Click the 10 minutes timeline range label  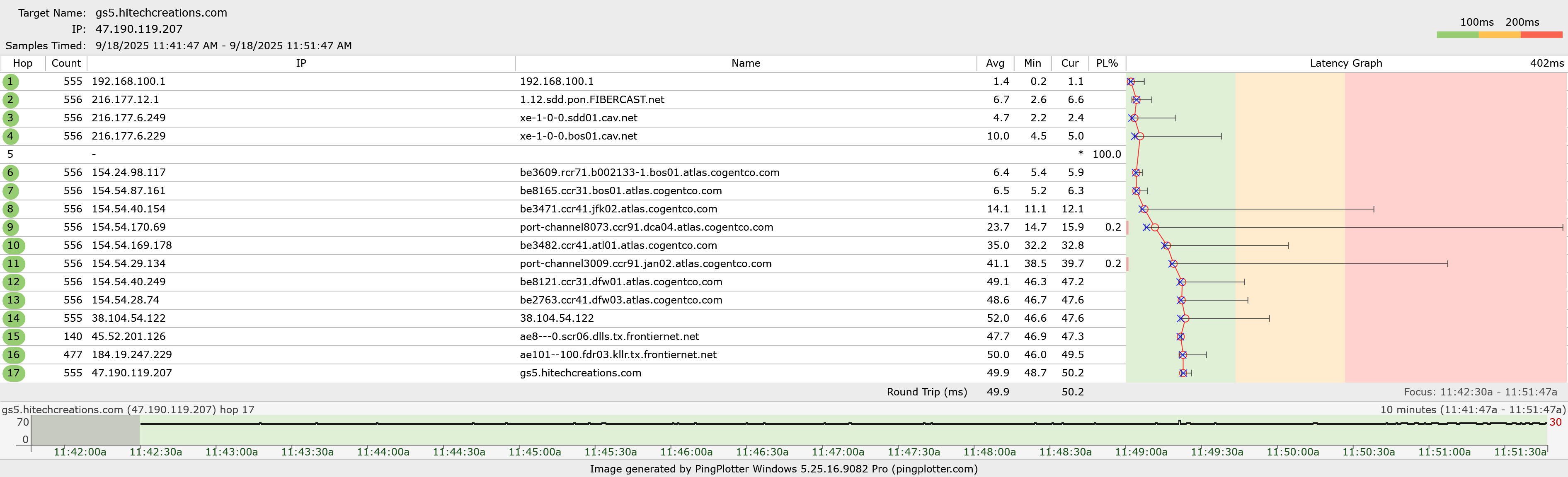pos(1472,410)
